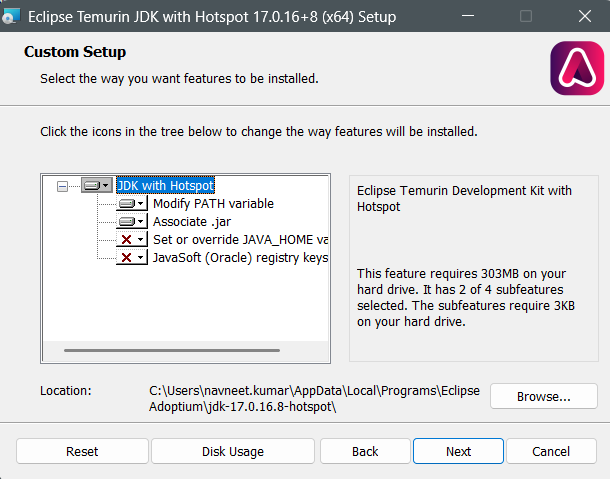
Task: Select the Modify PATH variable feature
Action: pyautogui.click(x=213, y=203)
